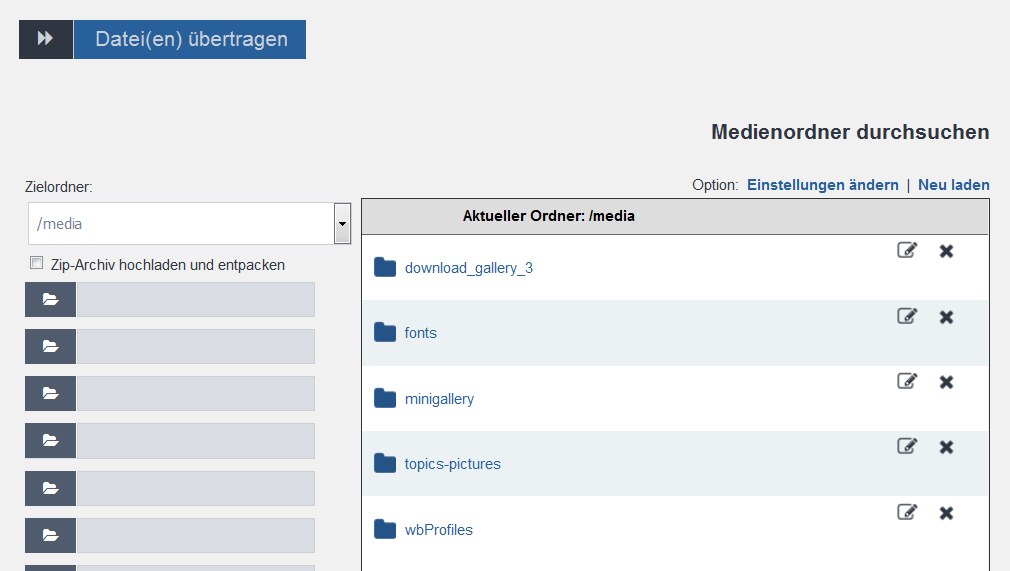Image resolution: width=1010 pixels, height=571 pixels.
Task: Rename the download_gallery_3 folder via edit icon
Action: coord(907,250)
